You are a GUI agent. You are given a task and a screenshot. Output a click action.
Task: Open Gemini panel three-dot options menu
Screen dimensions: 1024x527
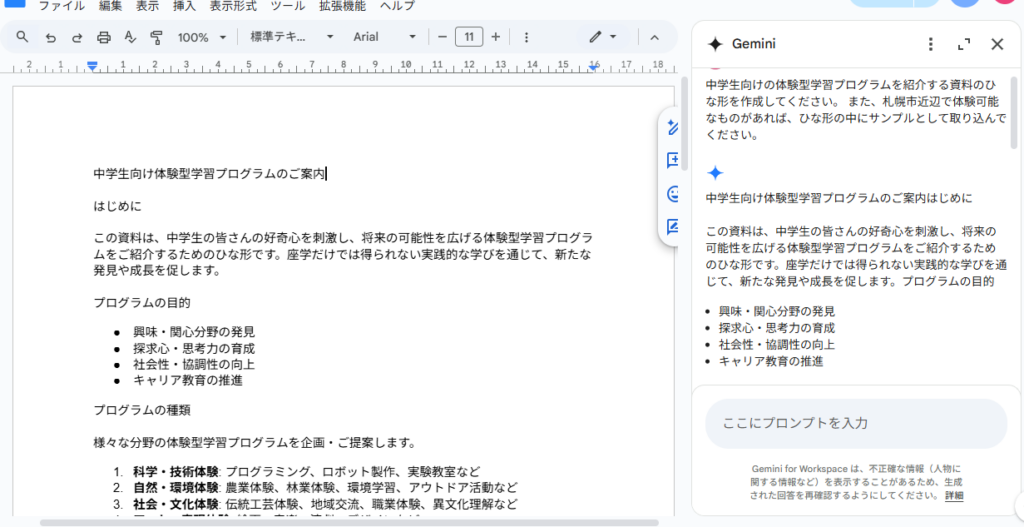pyautogui.click(x=931, y=44)
